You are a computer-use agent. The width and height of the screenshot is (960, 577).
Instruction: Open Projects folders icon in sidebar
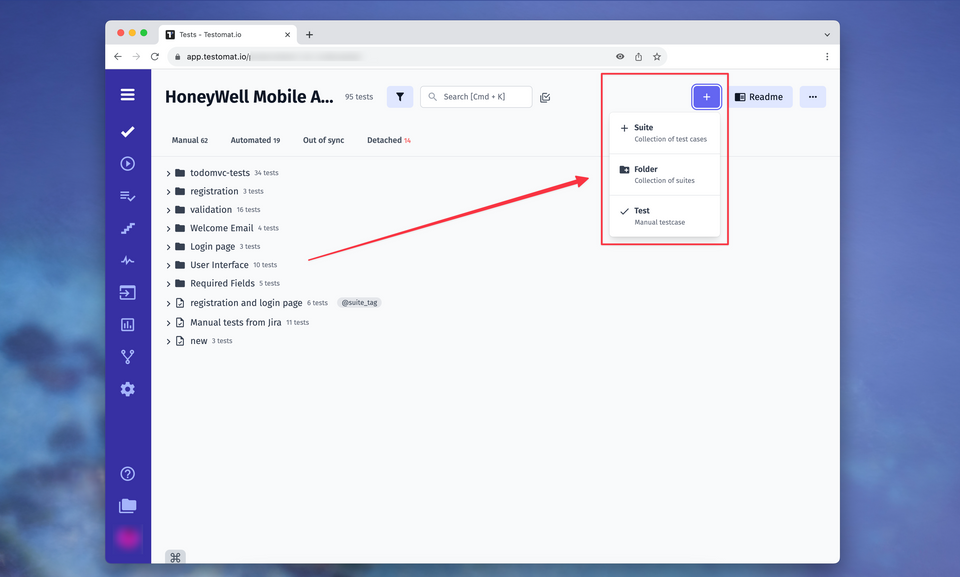click(x=127, y=505)
